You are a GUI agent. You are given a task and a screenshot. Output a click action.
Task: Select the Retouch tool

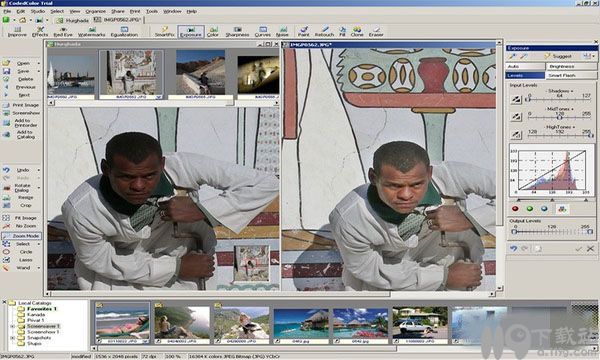[324, 32]
